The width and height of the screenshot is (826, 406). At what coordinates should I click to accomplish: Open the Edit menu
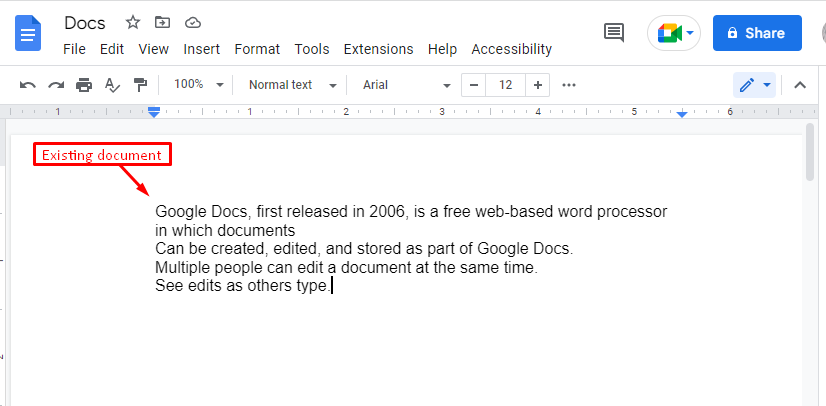112,49
